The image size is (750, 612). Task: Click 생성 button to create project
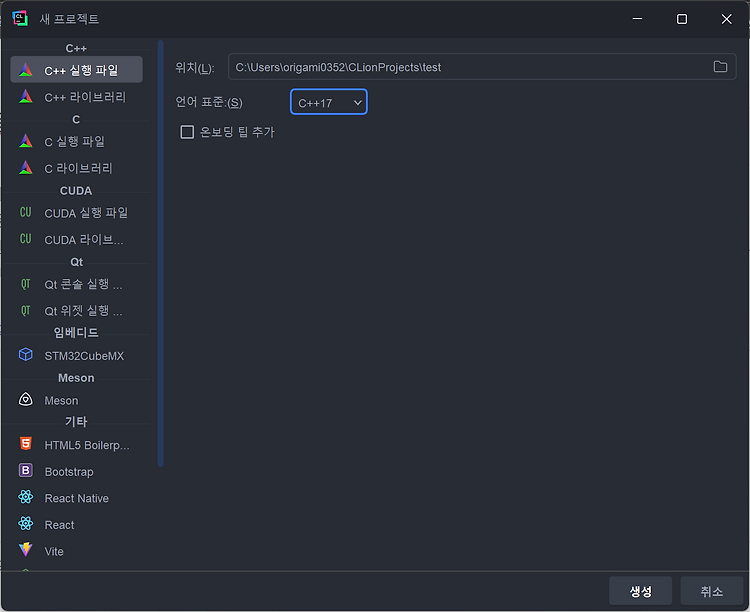pos(640,591)
